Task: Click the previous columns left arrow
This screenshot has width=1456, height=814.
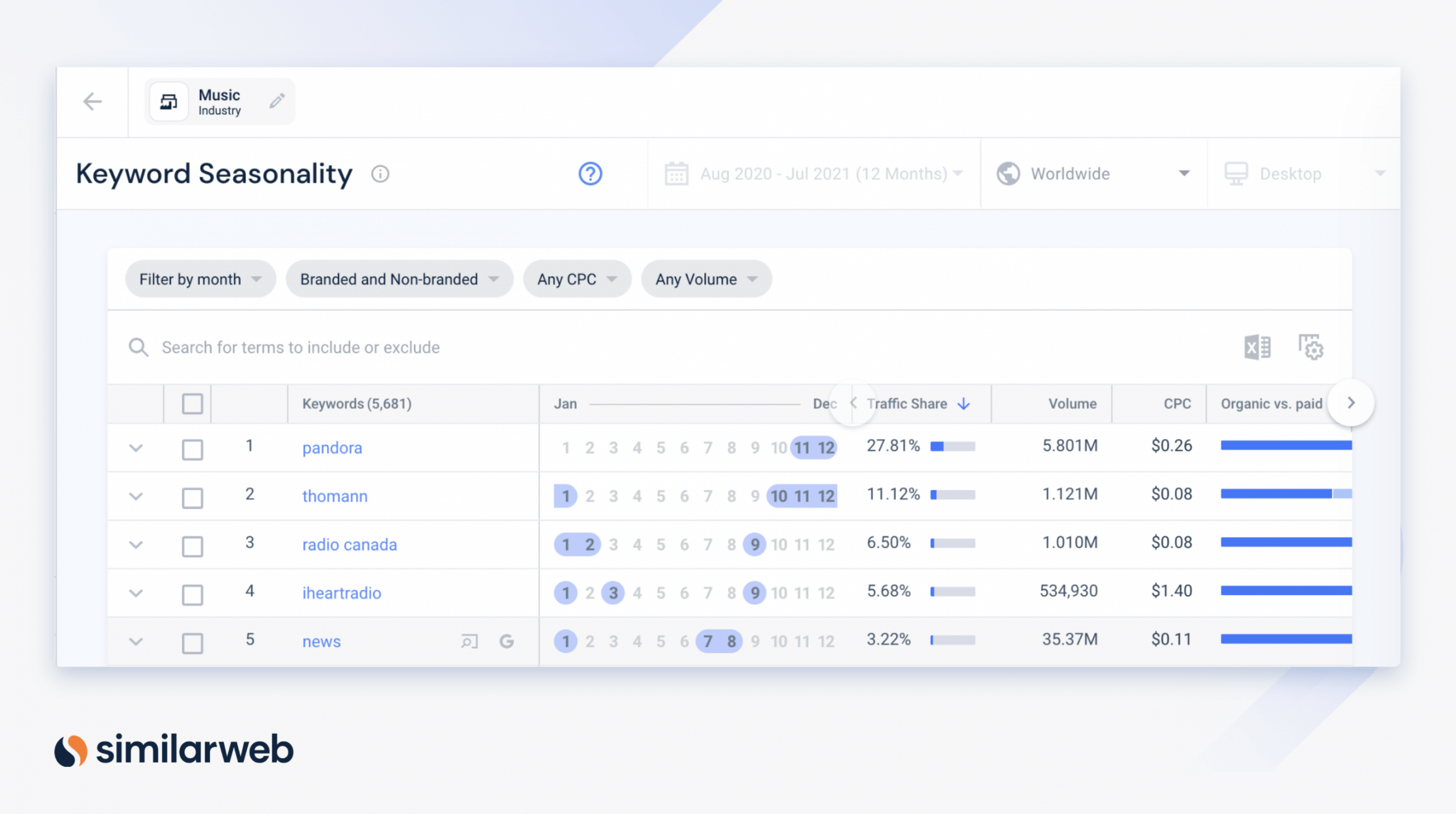Action: (853, 403)
